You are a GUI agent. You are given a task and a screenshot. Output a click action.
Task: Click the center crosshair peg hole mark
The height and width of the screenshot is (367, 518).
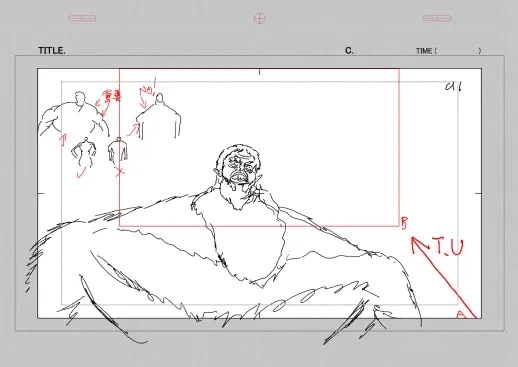click(x=259, y=18)
